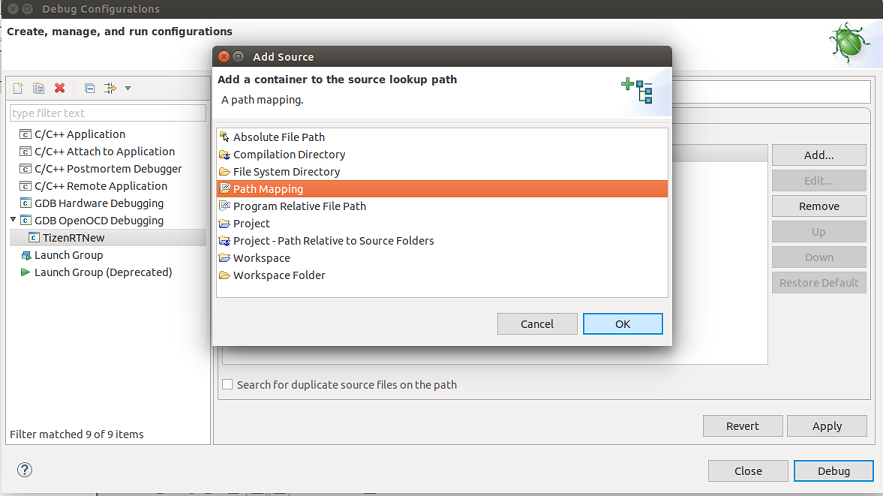Select File System Directory entry
883x496 pixels.
286,172
